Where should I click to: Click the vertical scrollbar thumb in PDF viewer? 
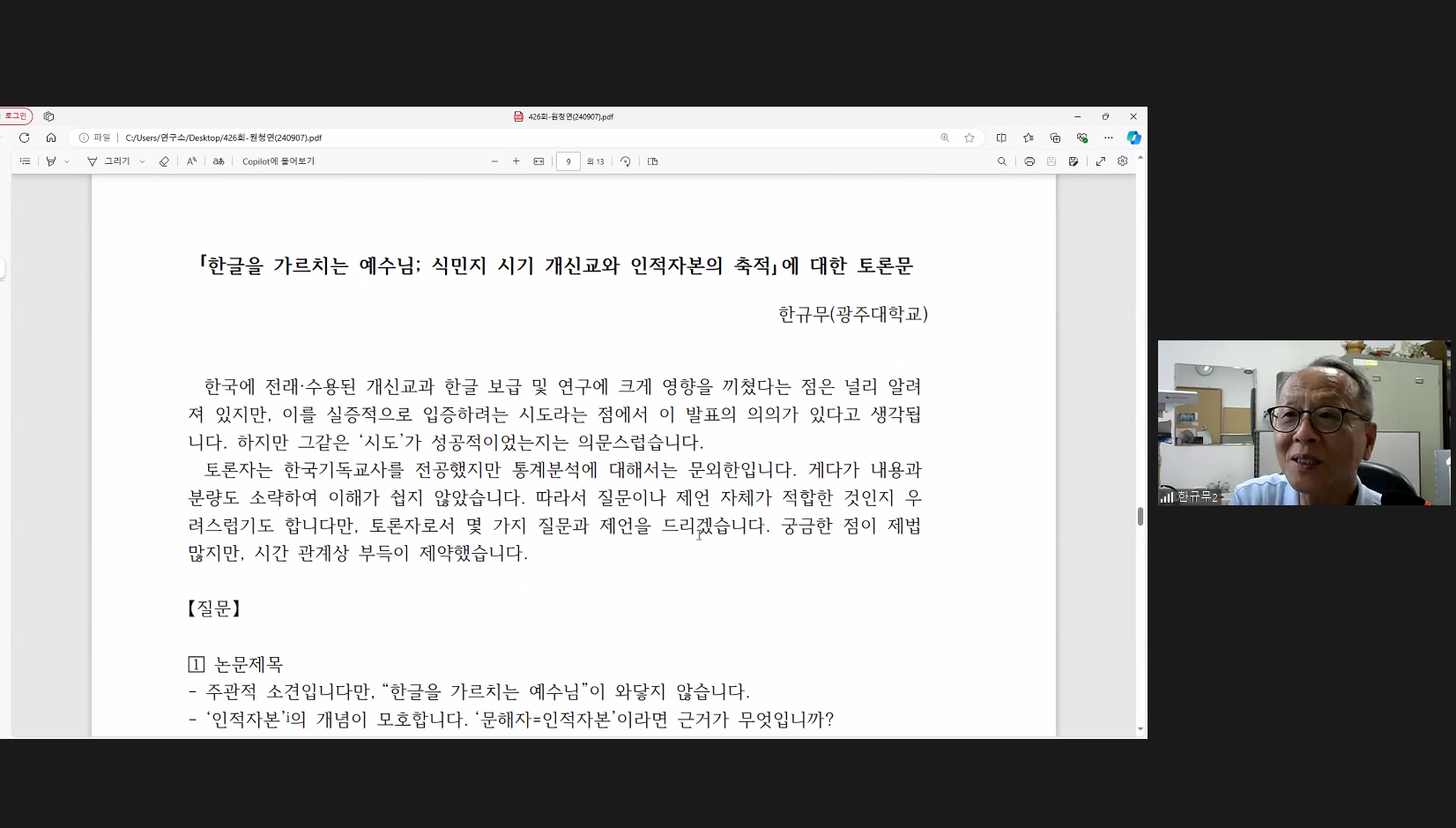coord(1140,517)
